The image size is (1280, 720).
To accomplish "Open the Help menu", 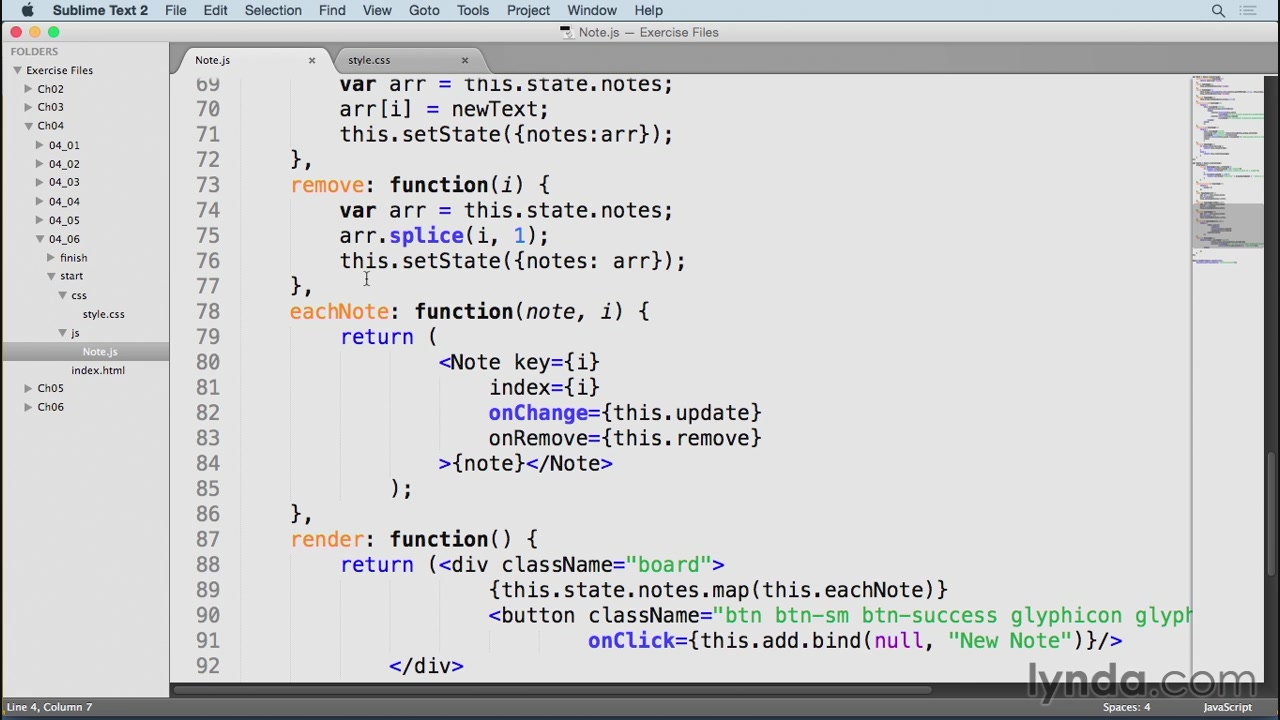I will click(648, 10).
